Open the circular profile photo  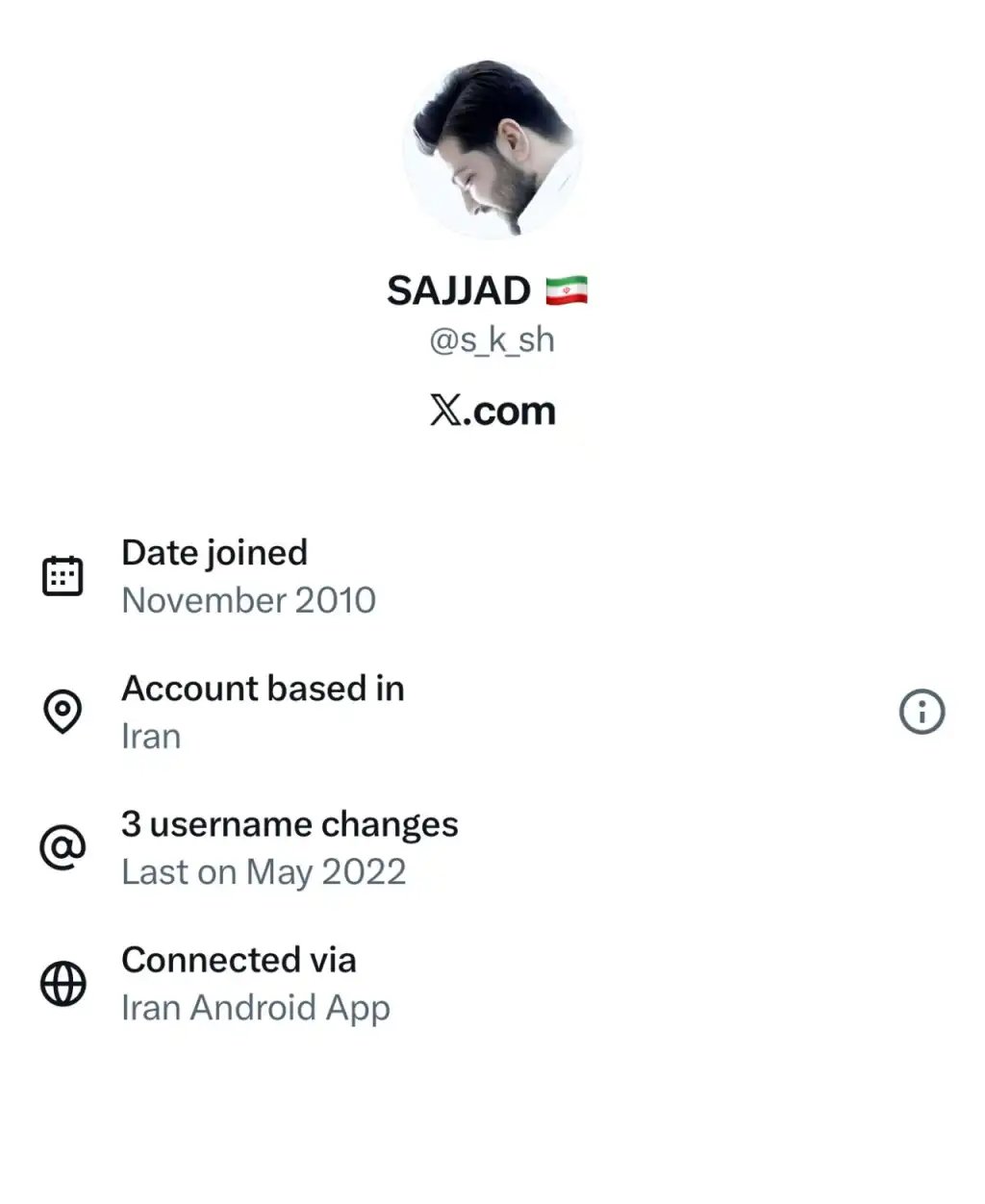point(492,149)
